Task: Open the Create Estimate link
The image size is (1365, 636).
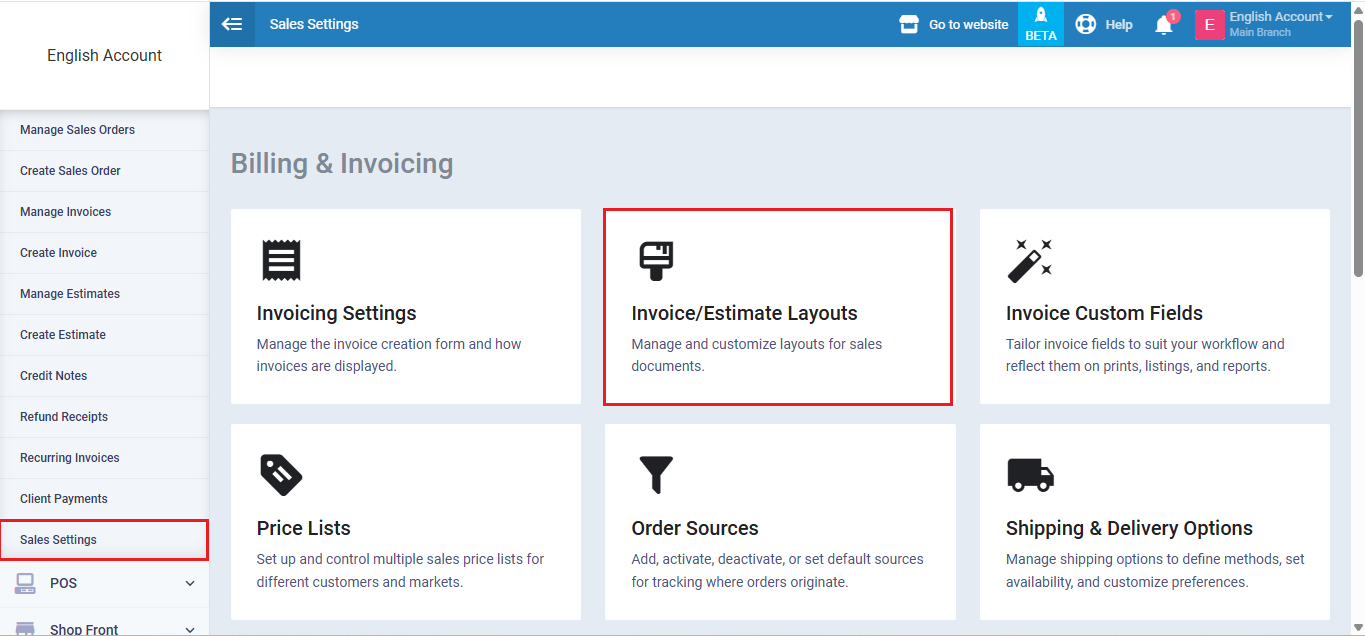Action: pyautogui.click(x=62, y=335)
